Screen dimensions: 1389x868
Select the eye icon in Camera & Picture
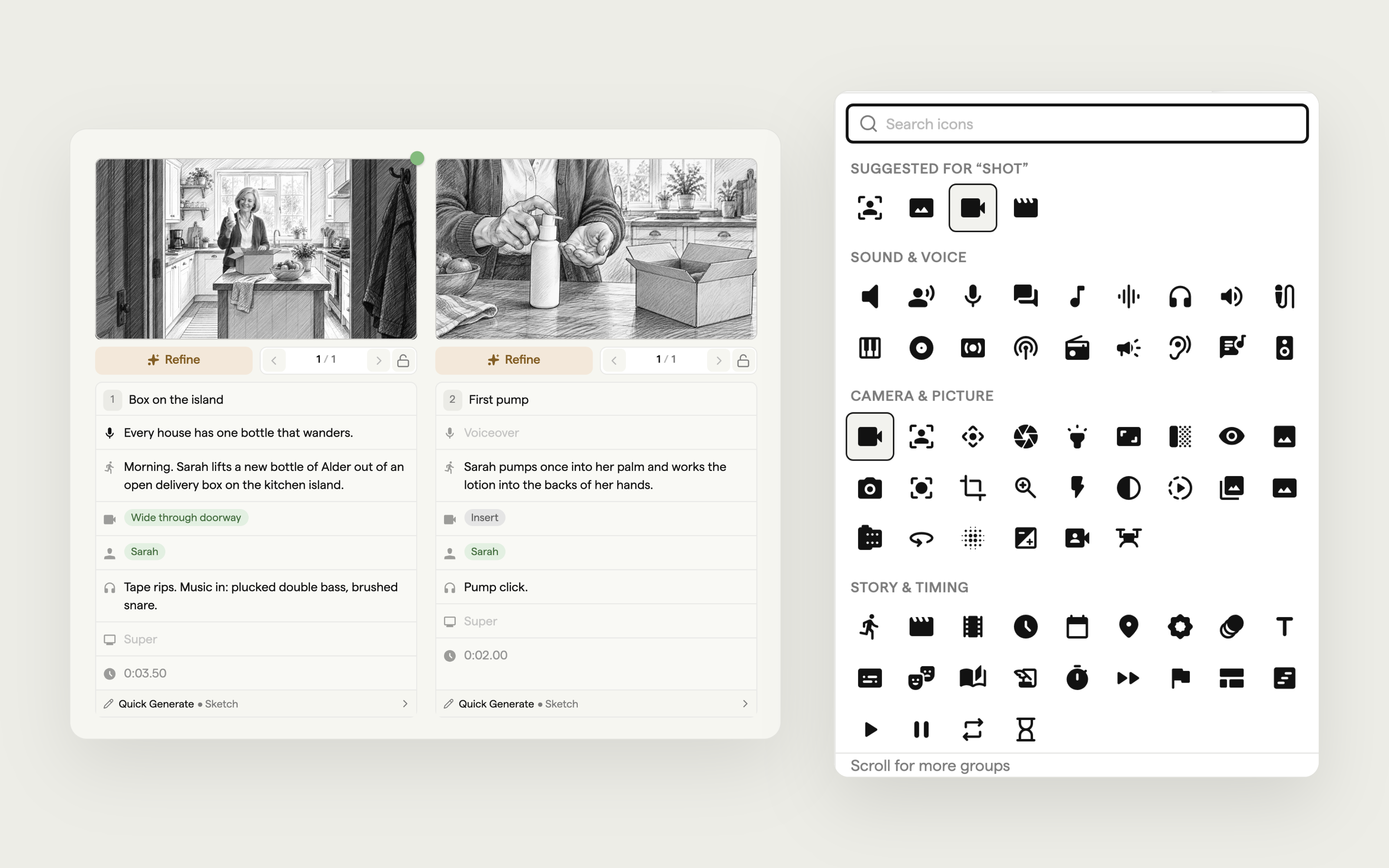[x=1231, y=436]
